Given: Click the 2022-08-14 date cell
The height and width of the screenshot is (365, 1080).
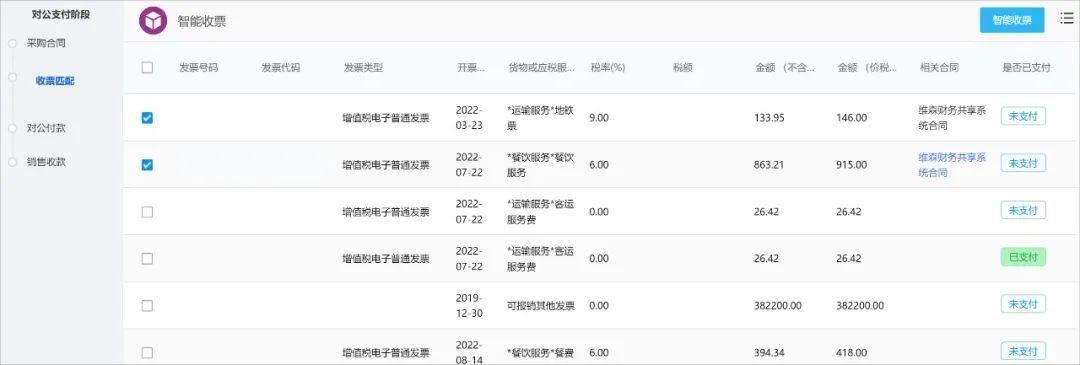Looking at the screenshot, I should pyautogui.click(x=470, y=352).
